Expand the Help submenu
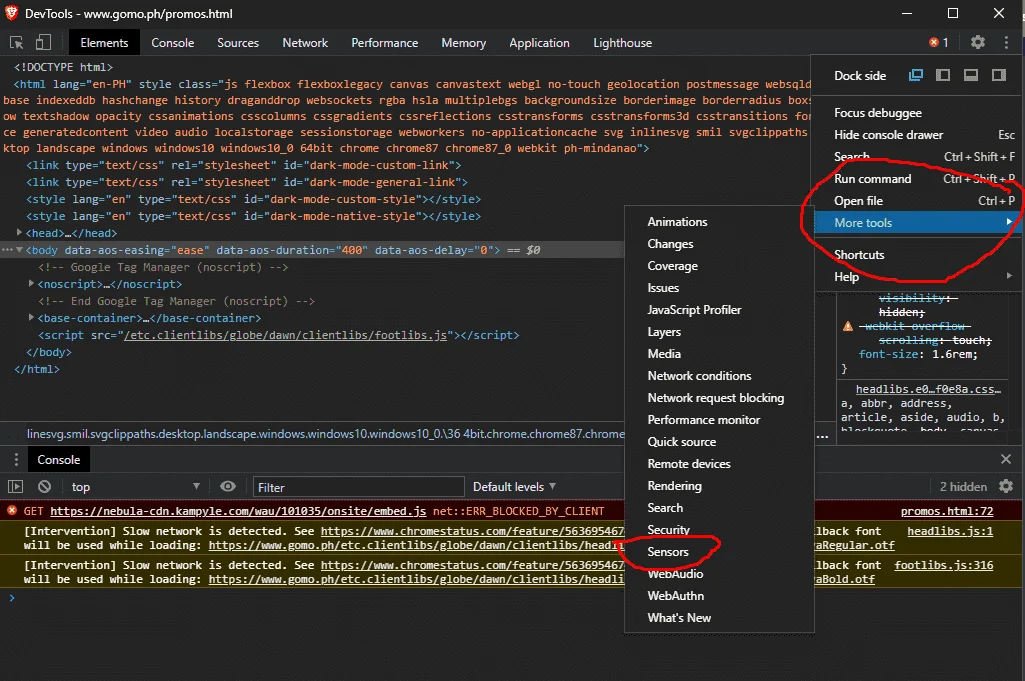Screen dimensions: 1025x681 point(918,276)
